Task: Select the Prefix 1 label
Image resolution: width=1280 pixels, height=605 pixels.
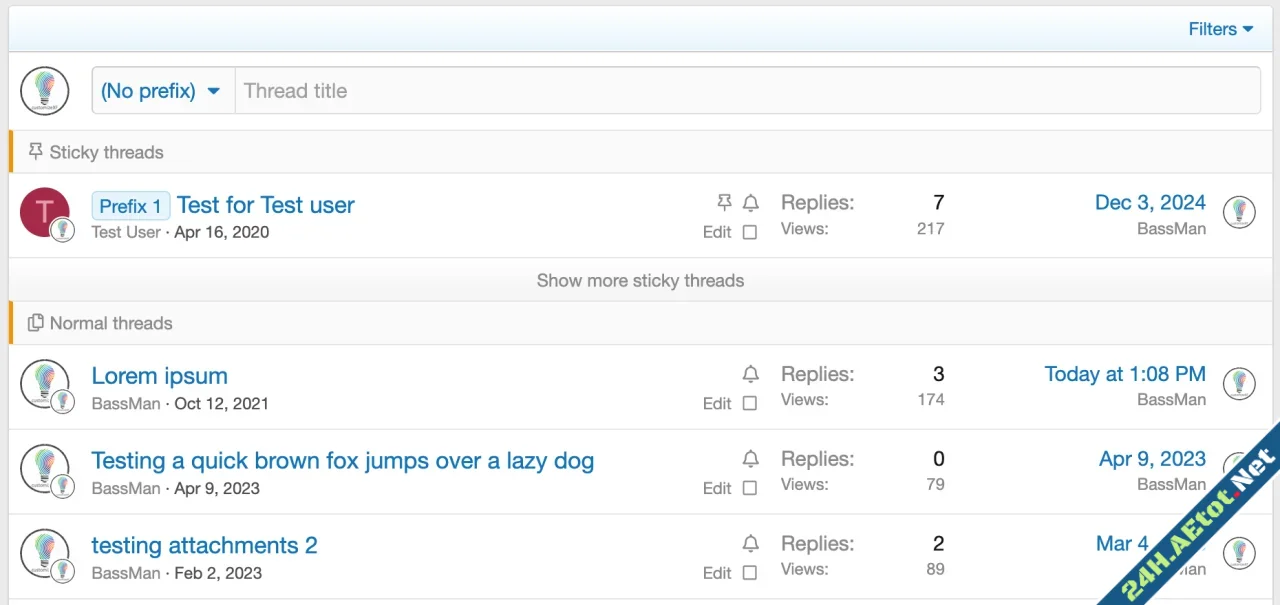Action: tap(130, 205)
